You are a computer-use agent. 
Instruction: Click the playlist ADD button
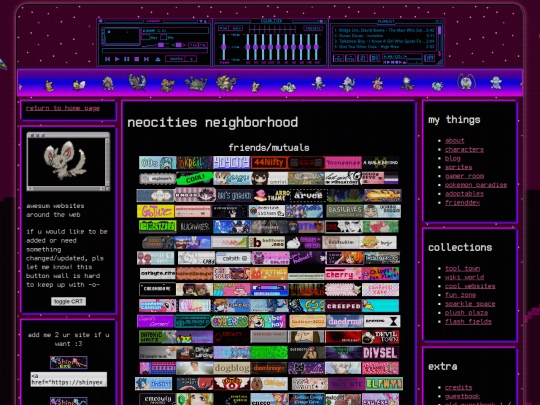[339, 58]
